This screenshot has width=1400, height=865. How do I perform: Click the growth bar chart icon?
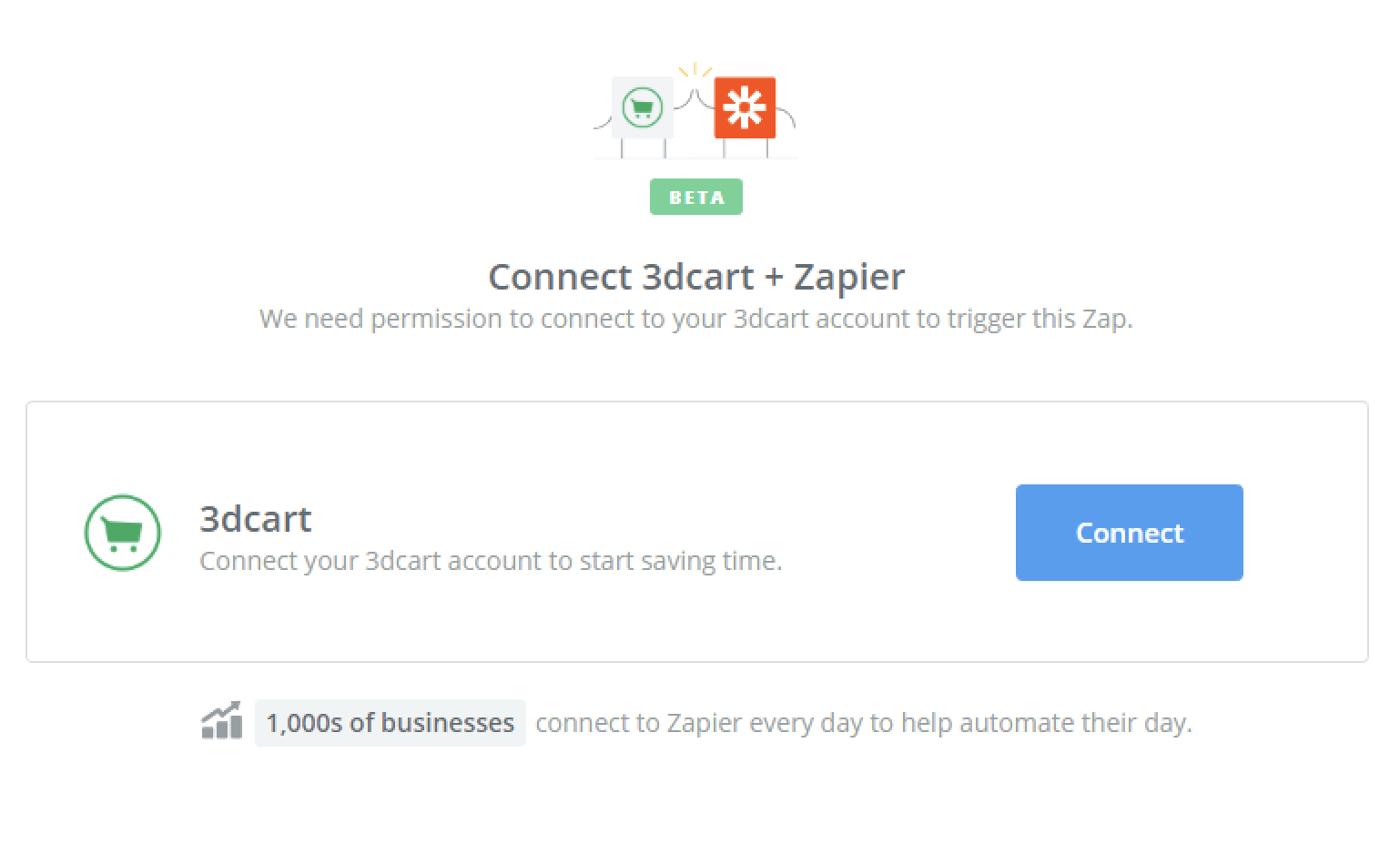222,720
